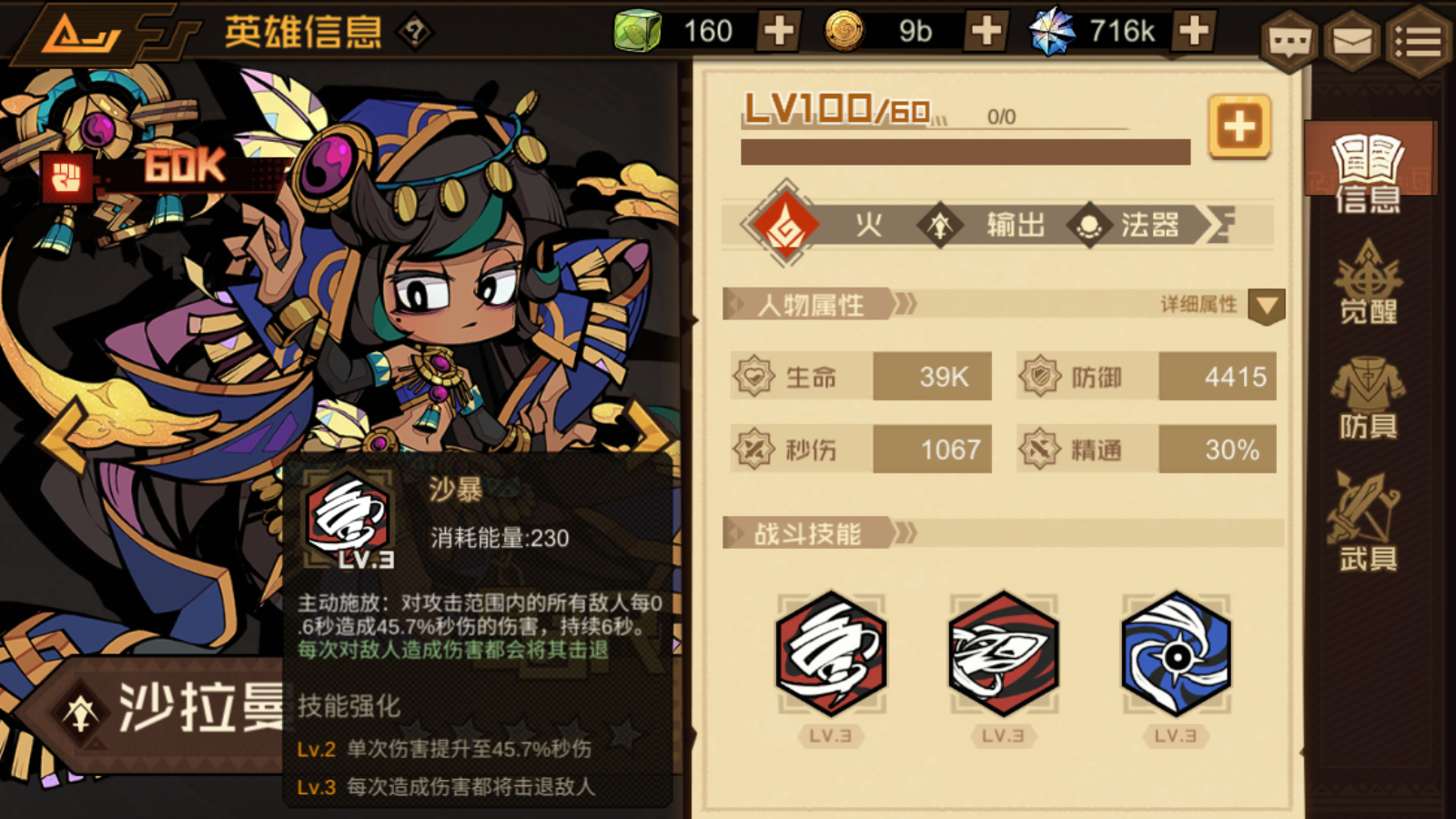Click the orange level-up plus button
This screenshot has height=819, width=1456.
point(1239,126)
